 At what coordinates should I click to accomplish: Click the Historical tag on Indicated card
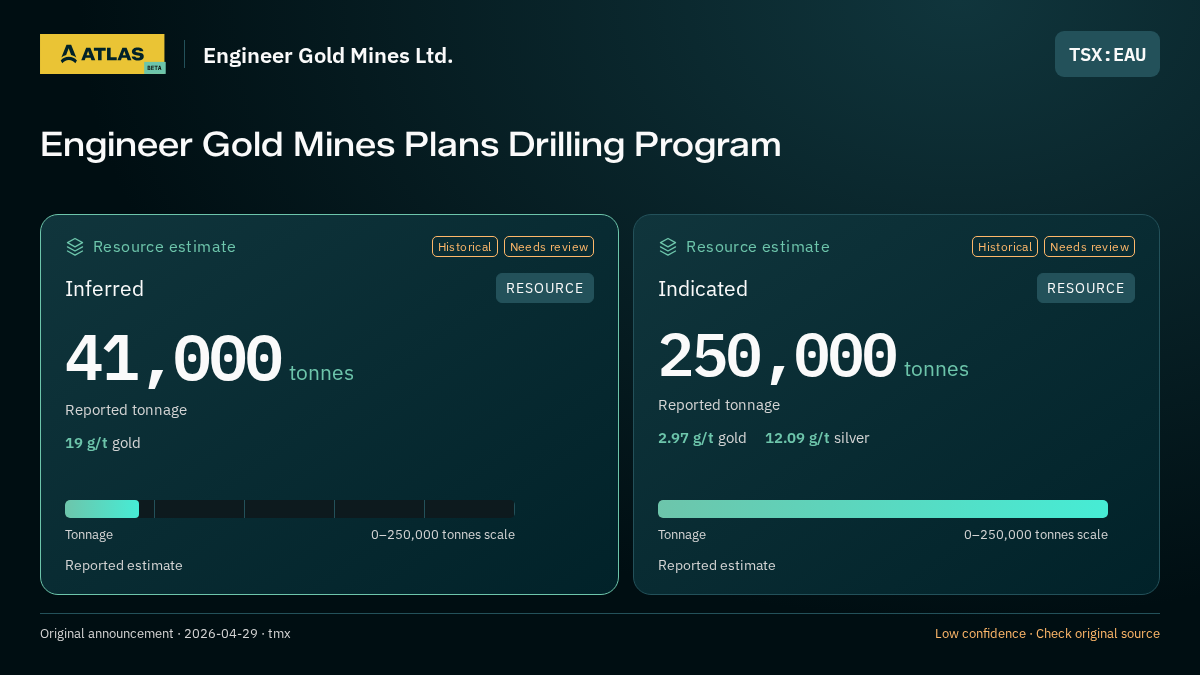(1005, 247)
